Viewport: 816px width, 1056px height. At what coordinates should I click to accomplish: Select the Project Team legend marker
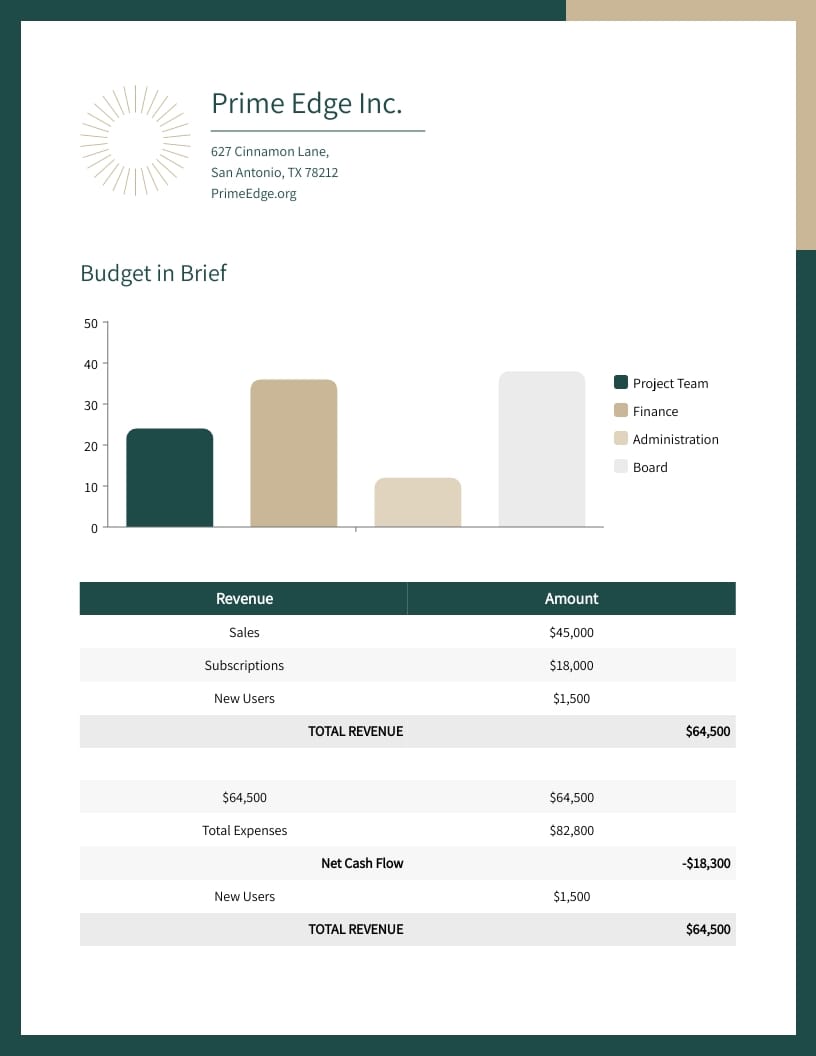[x=621, y=382]
